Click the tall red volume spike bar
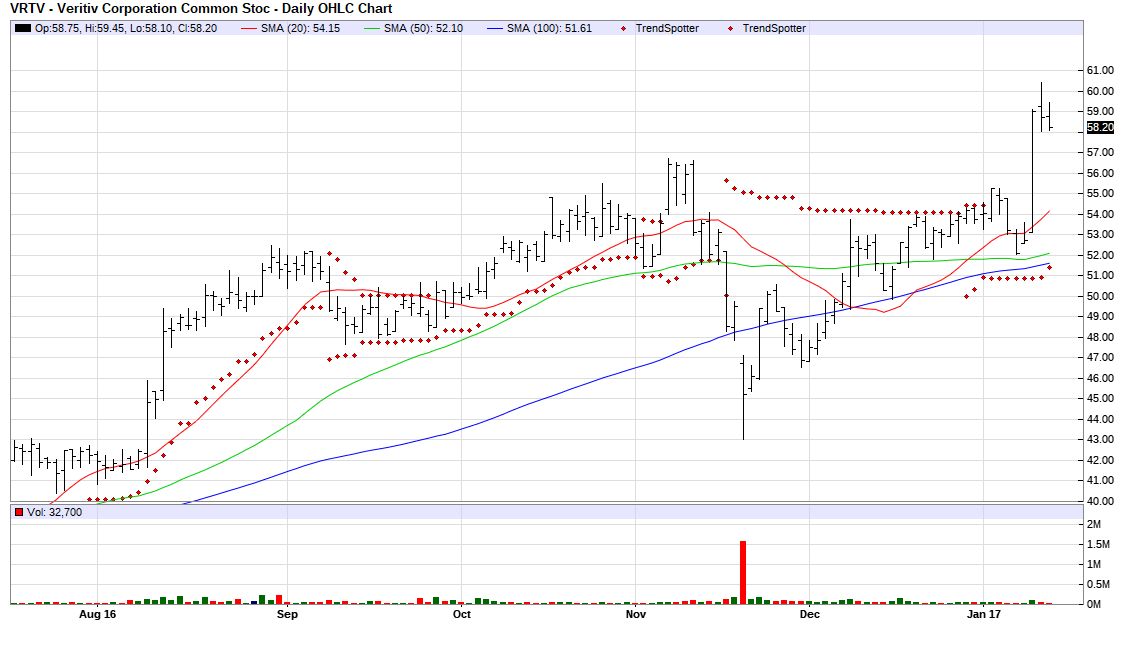1125x645 pixels. coord(743,573)
